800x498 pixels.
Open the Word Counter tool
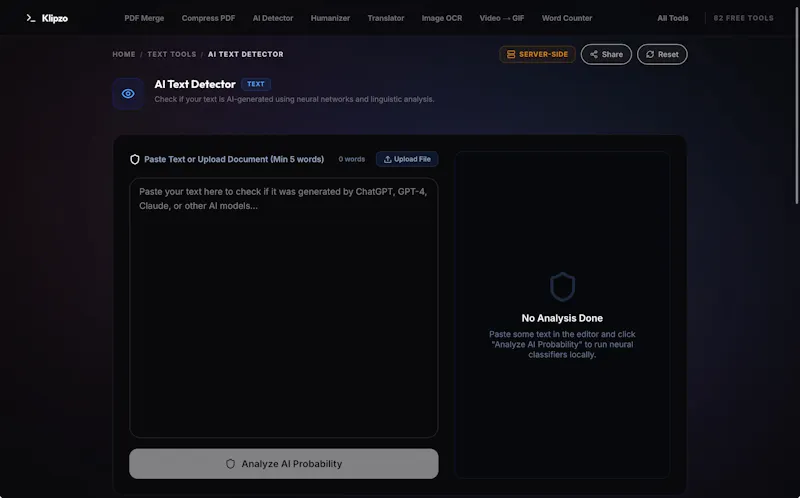(x=567, y=18)
